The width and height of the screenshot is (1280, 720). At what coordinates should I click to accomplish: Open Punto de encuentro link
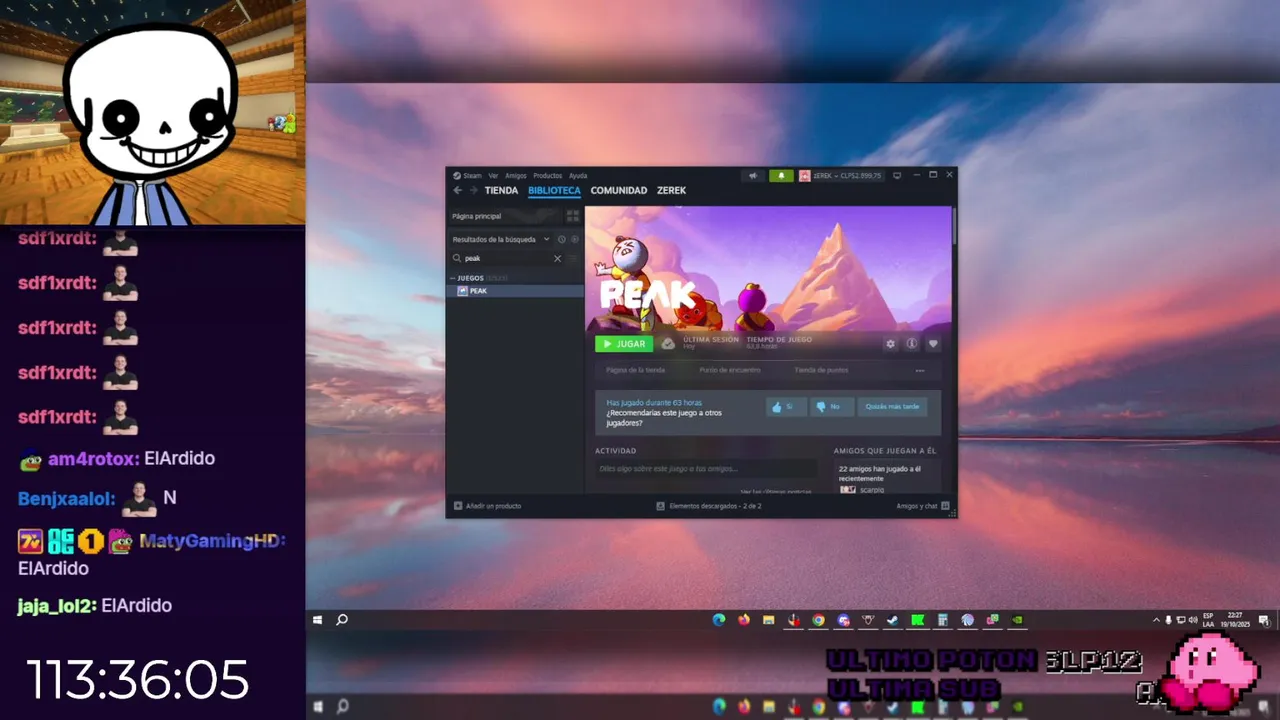[x=730, y=370]
